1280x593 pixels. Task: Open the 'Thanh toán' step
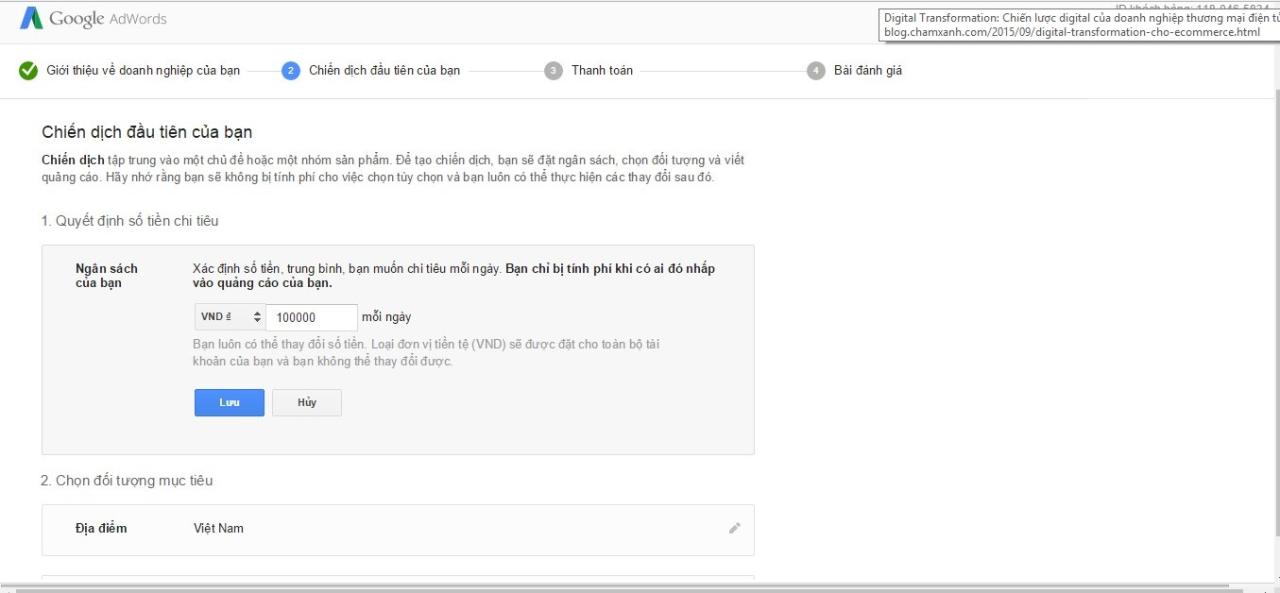coord(602,71)
